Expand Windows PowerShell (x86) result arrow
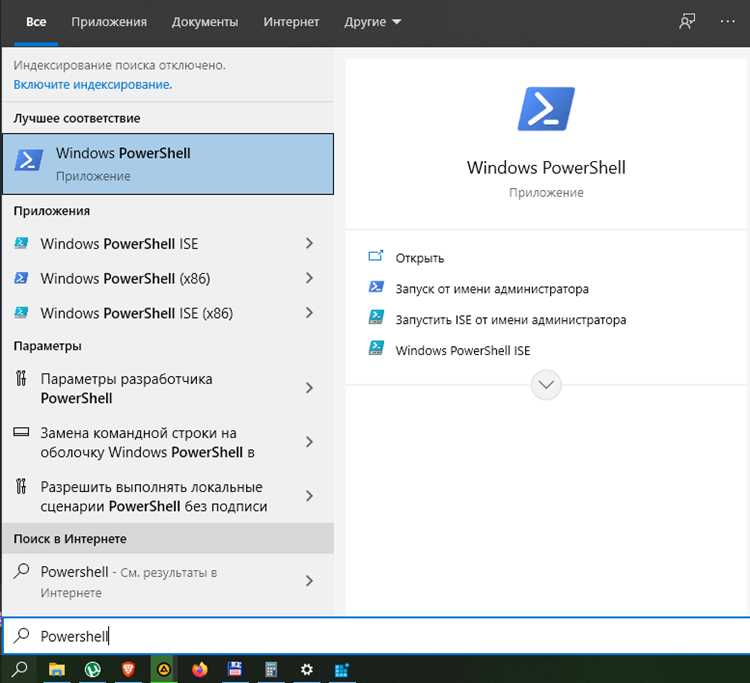 pos(309,278)
